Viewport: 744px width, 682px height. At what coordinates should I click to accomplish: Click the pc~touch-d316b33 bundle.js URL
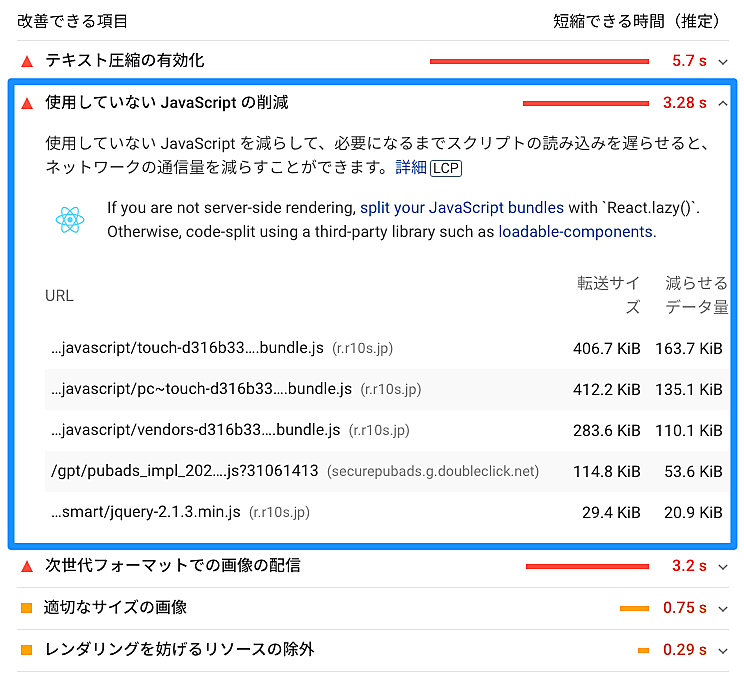pos(201,389)
